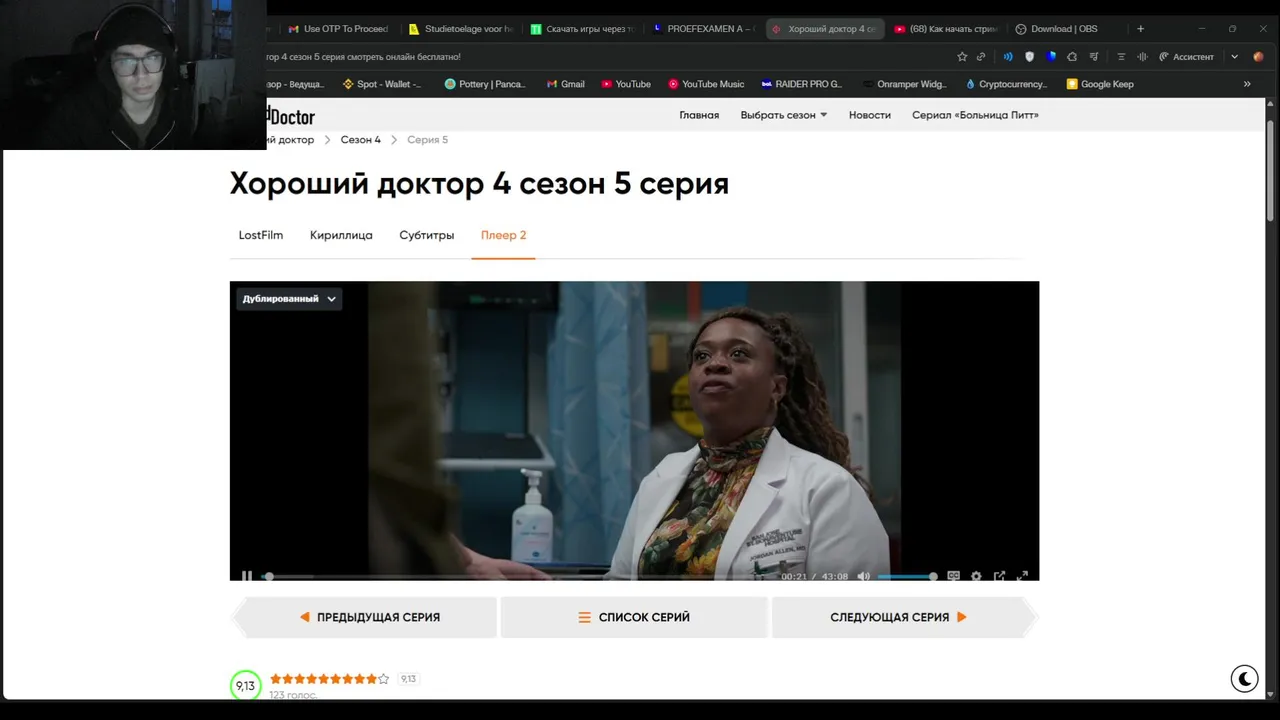1280x720 pixels.
Task: Switch to the PROEFEXAMEN A tab
Action: tap(703, 29)
